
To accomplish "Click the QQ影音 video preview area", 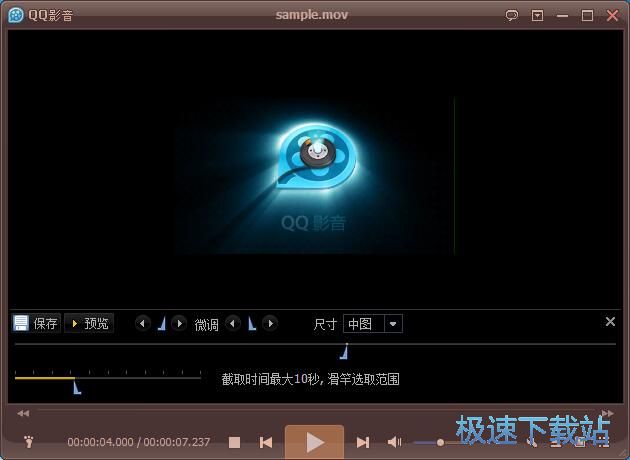I will pyautogui.click(x=315, y=169).
